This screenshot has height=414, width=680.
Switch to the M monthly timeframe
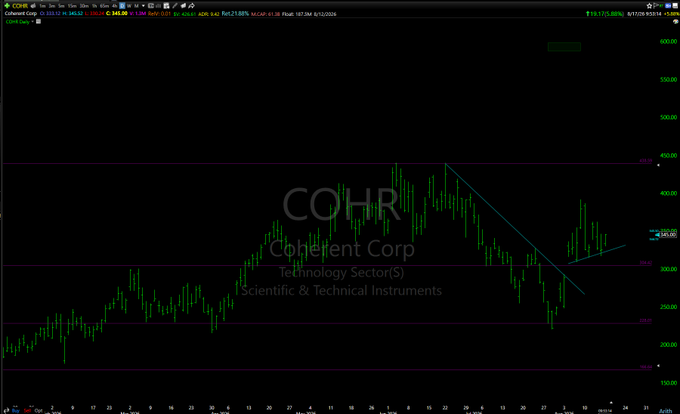click(136, 6)
